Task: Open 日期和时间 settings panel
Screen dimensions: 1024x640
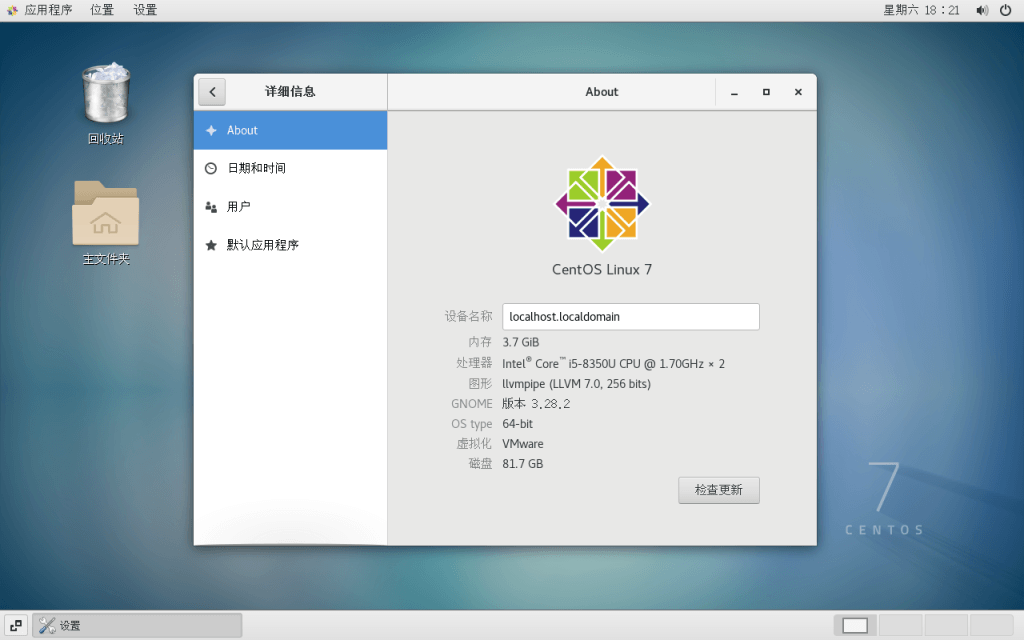Action: coord(291,168)
